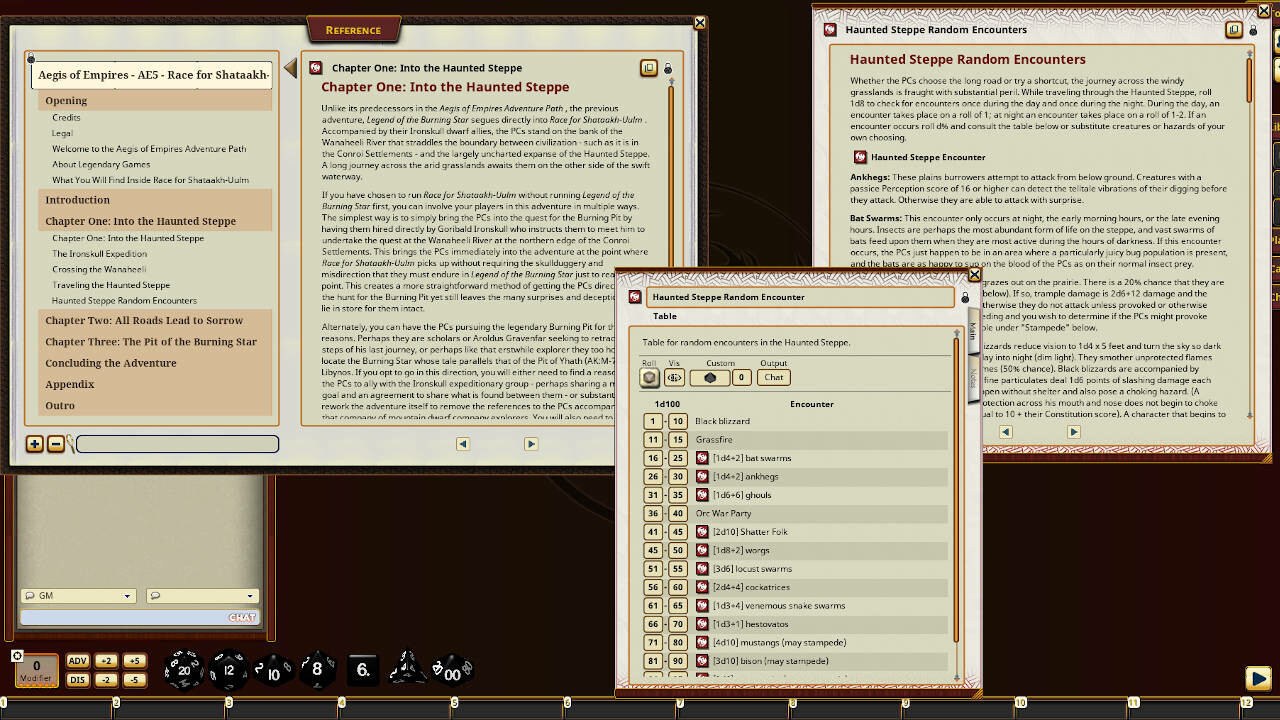Collapse all index entries with minus button

(56, 444)
